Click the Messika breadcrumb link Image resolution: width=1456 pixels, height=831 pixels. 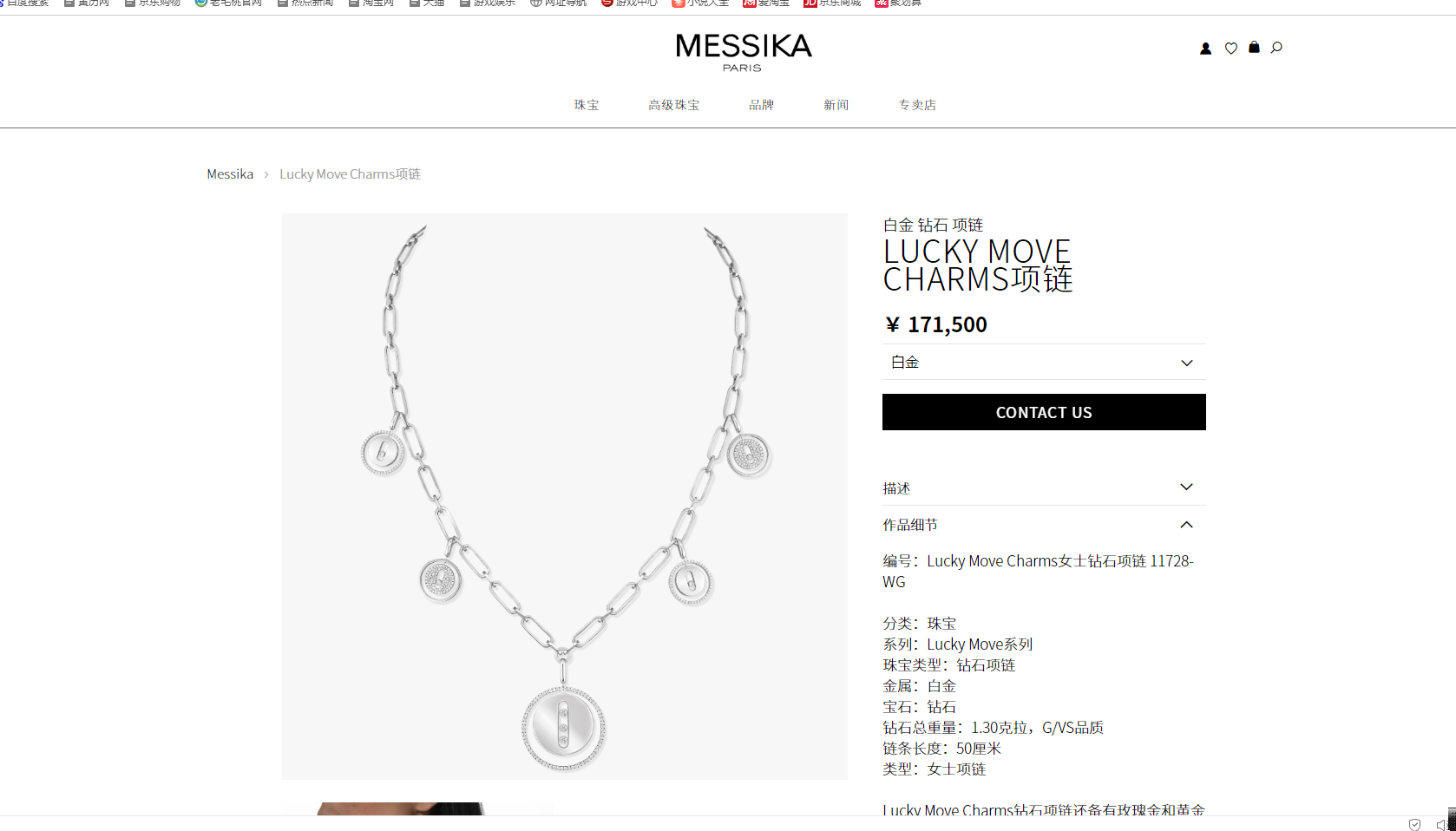(230, 174)
